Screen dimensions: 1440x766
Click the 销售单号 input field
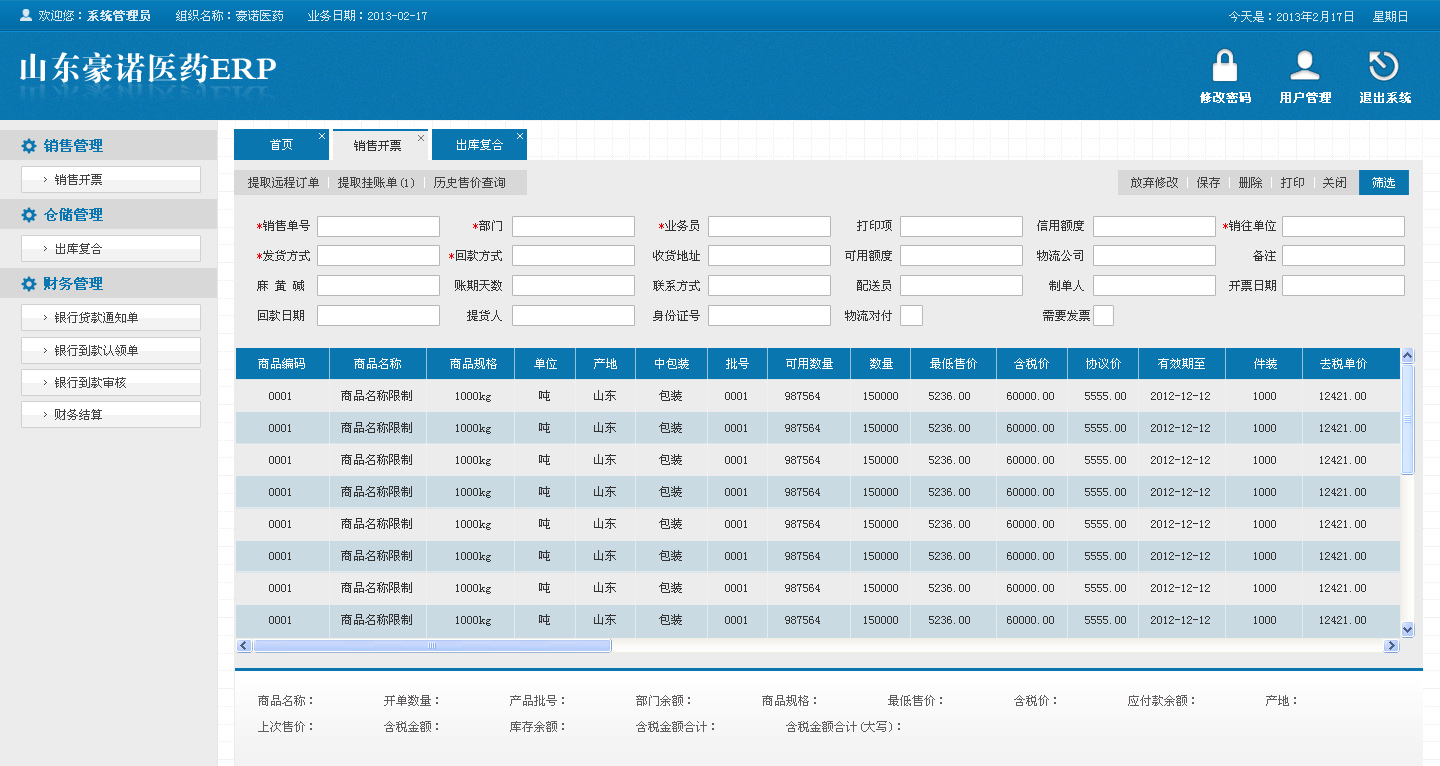378,227
